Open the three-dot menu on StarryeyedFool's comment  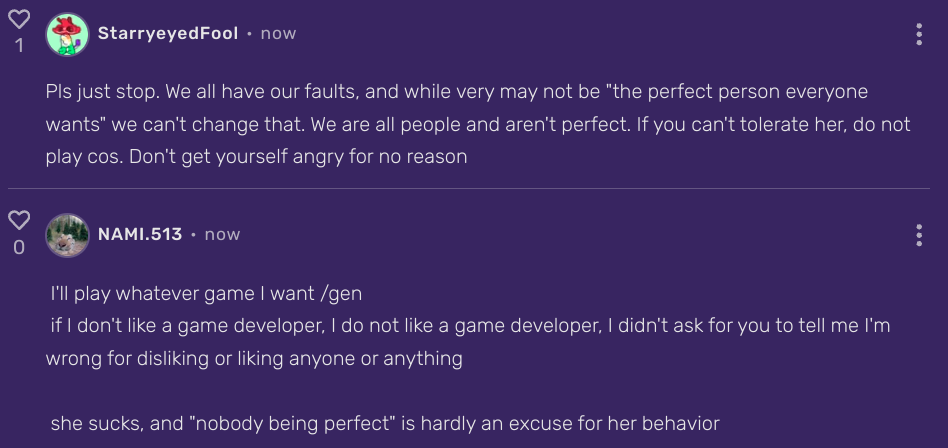click(919, 34)
